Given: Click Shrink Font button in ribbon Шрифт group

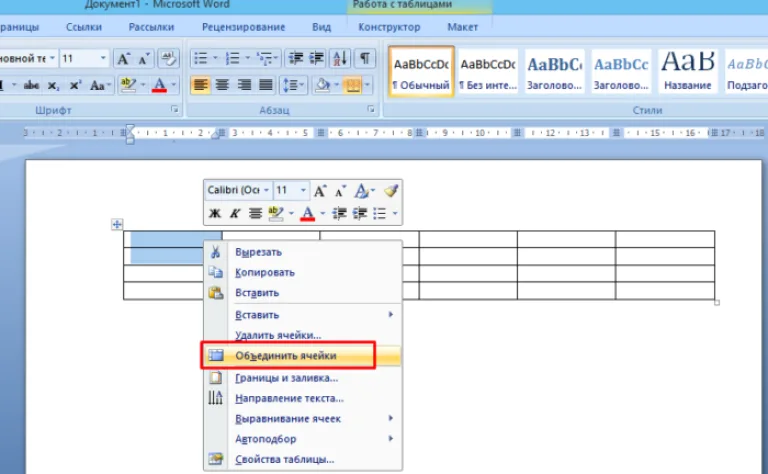Looking at the screenshot, I should click(x=144, y=59).
